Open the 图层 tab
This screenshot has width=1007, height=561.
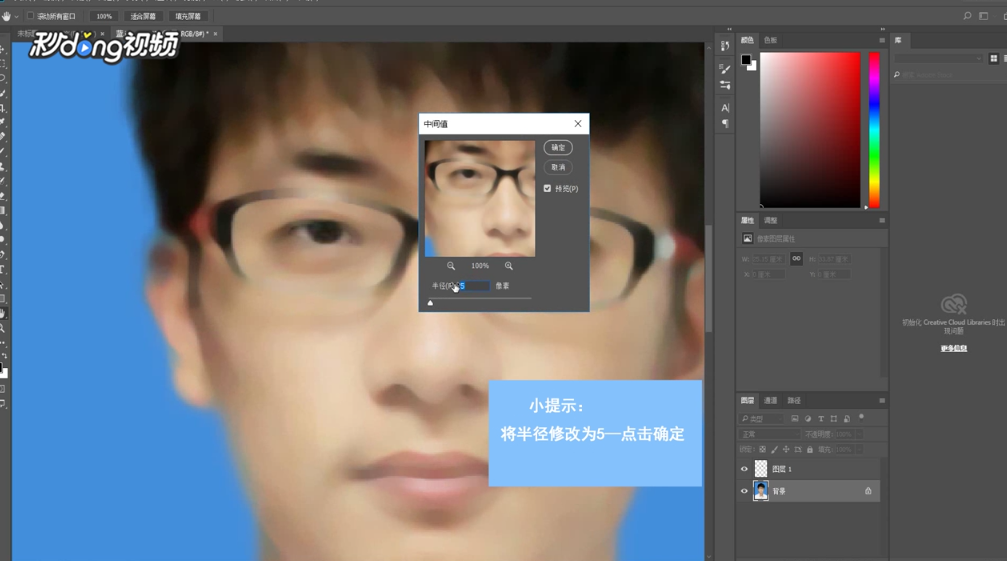pyautogui.click(x=747, y=401)
